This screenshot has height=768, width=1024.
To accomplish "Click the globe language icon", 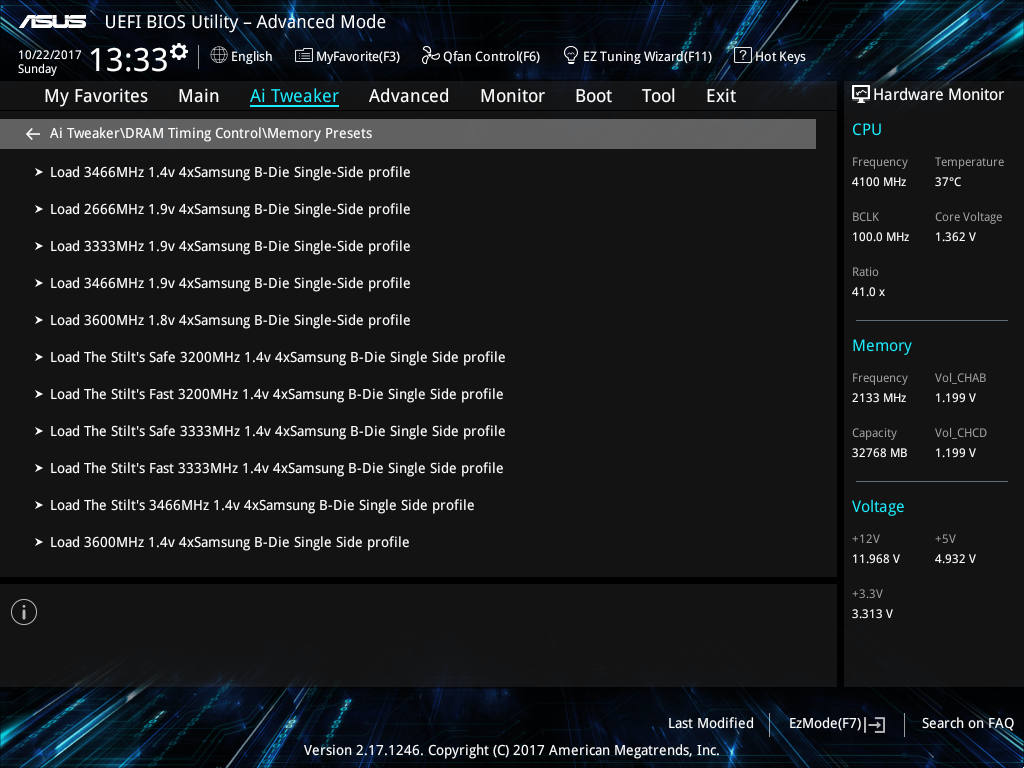I will click(x=219, y=56).
